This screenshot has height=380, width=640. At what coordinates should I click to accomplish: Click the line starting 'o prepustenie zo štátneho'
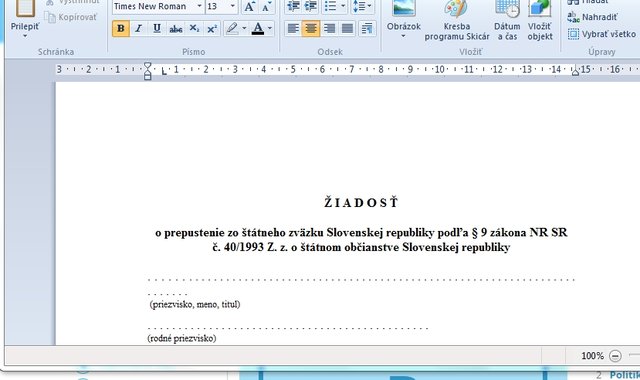tap(361, 233)
